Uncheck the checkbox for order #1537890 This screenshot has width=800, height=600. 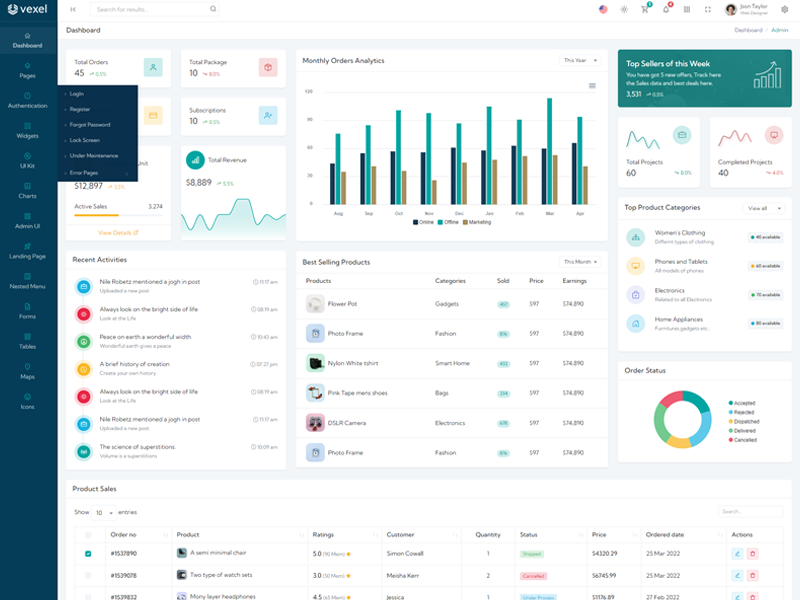[88, 553]
